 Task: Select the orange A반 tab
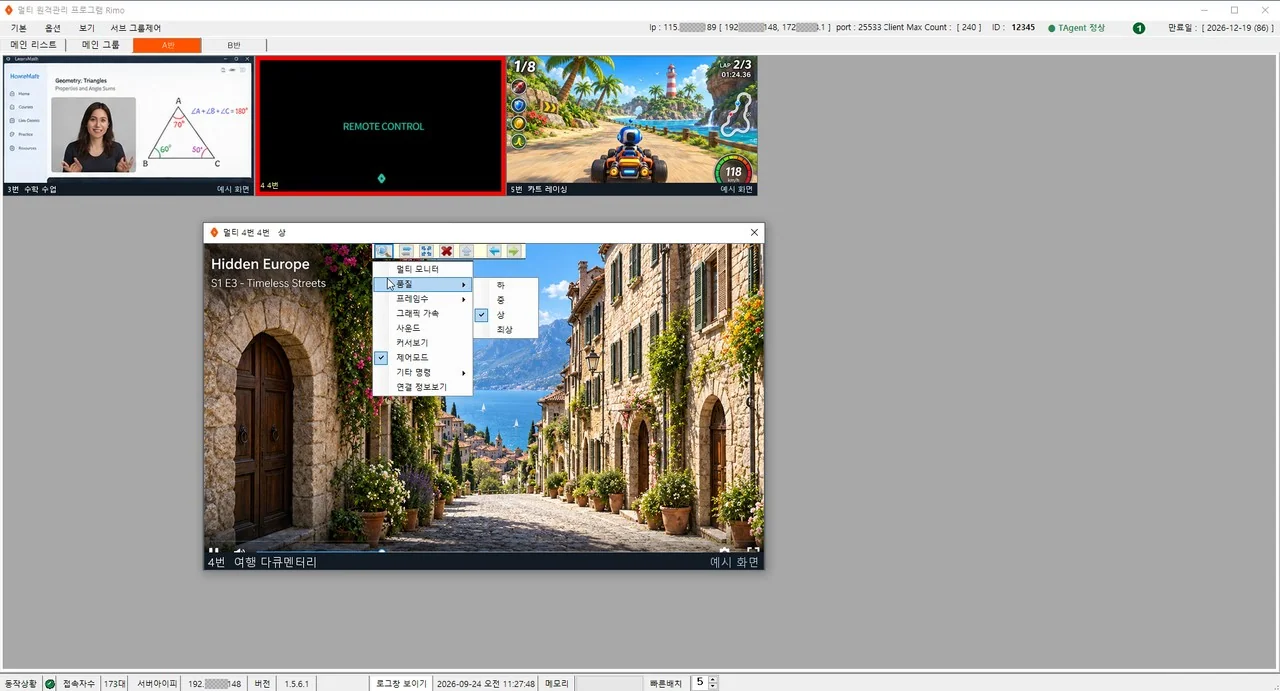167,45
